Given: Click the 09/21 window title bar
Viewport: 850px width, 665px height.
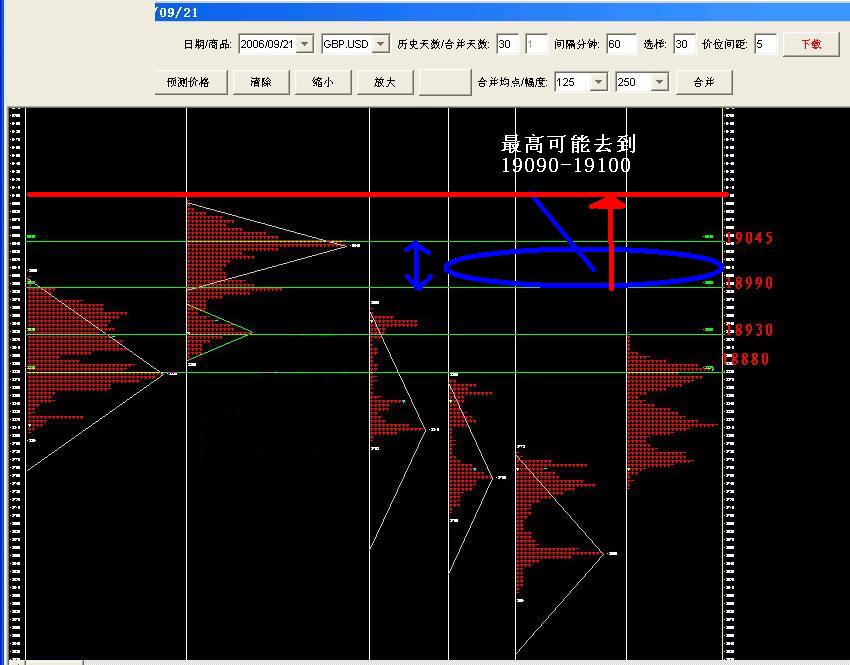Looking at the screenshot, I should [x=502, y=12].
